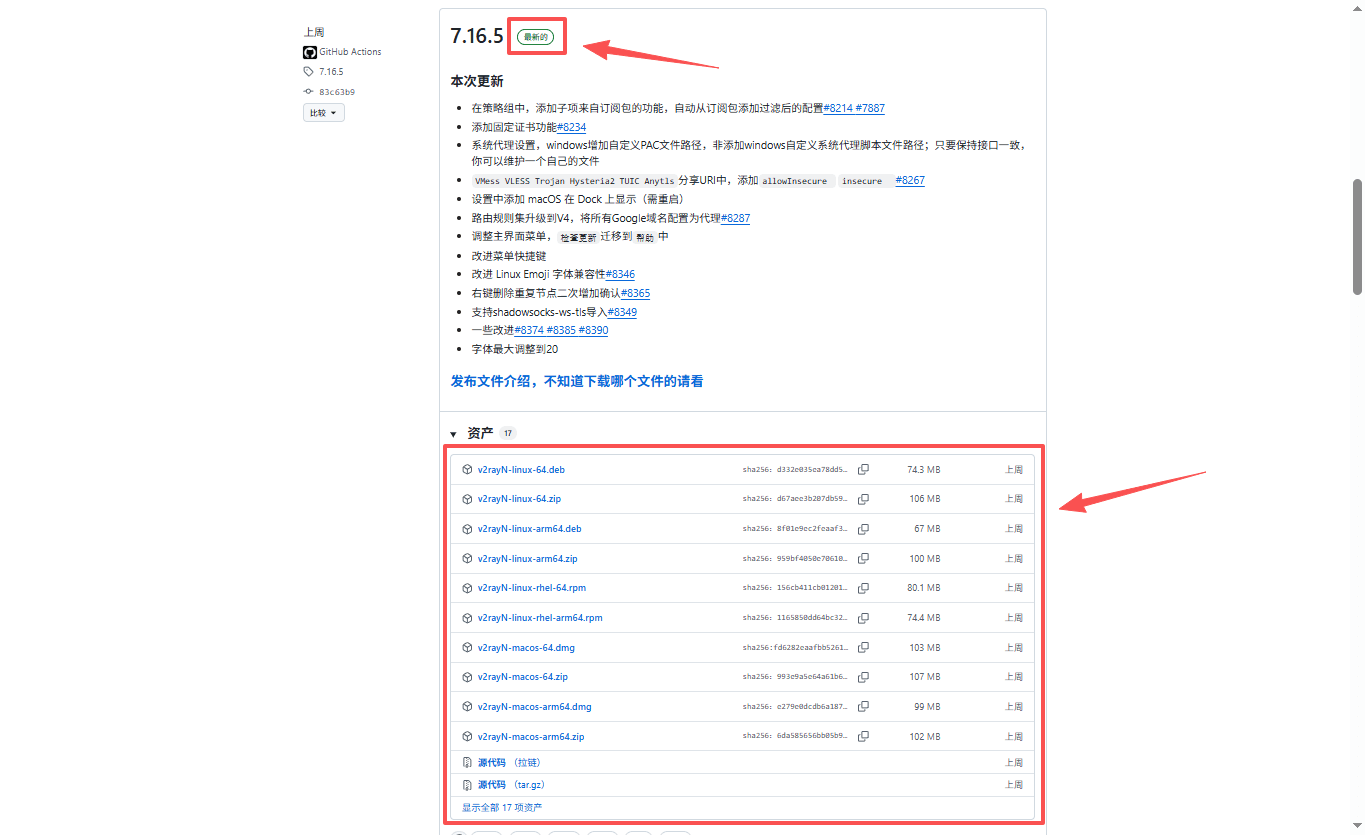The image size is (1365, 835).
Task: Click the tag icon next to 7.16.5
Action: (309, 72)
